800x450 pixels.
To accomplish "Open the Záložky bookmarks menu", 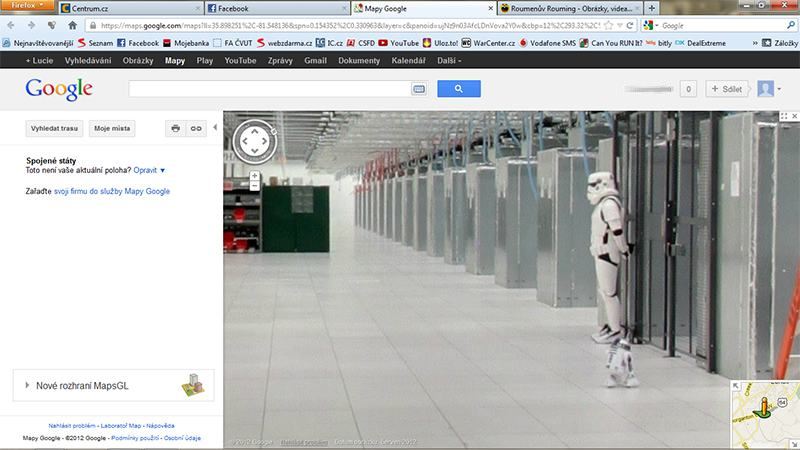I will point(780,43).
